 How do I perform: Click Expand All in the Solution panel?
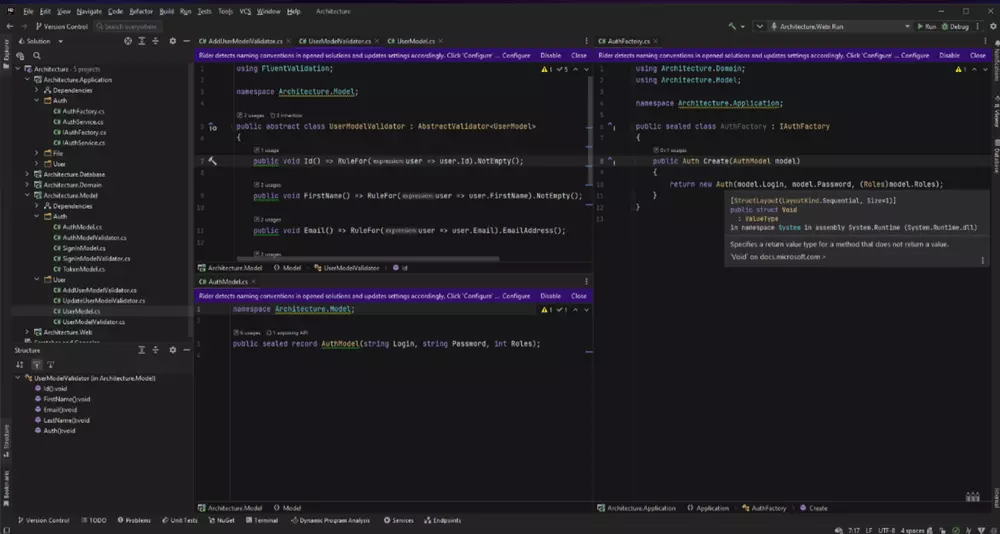(142, 41)
